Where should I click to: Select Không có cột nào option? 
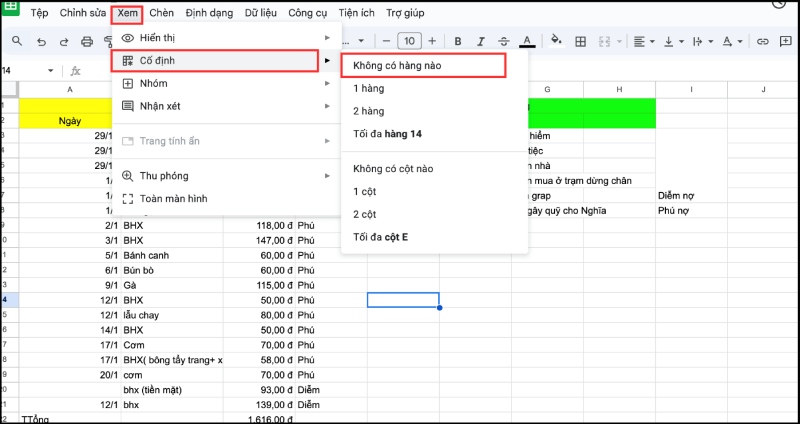pyautogui.click(x=434, y=168)
